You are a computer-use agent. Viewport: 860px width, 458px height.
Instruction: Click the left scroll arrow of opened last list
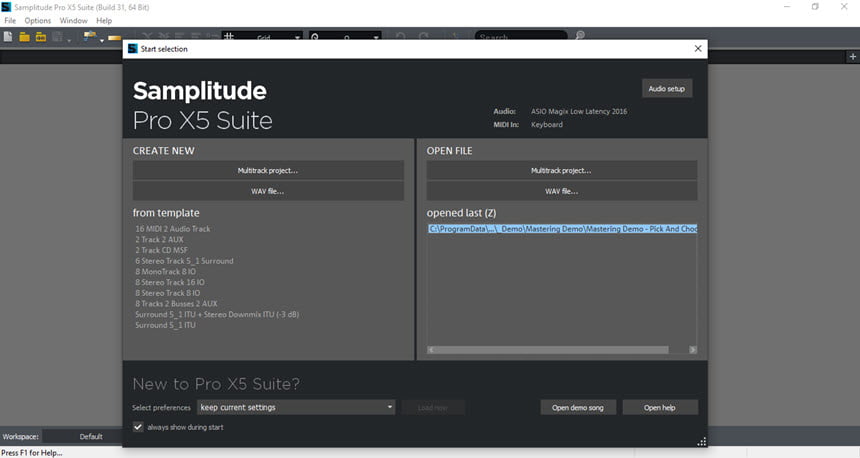coord(431,350)
